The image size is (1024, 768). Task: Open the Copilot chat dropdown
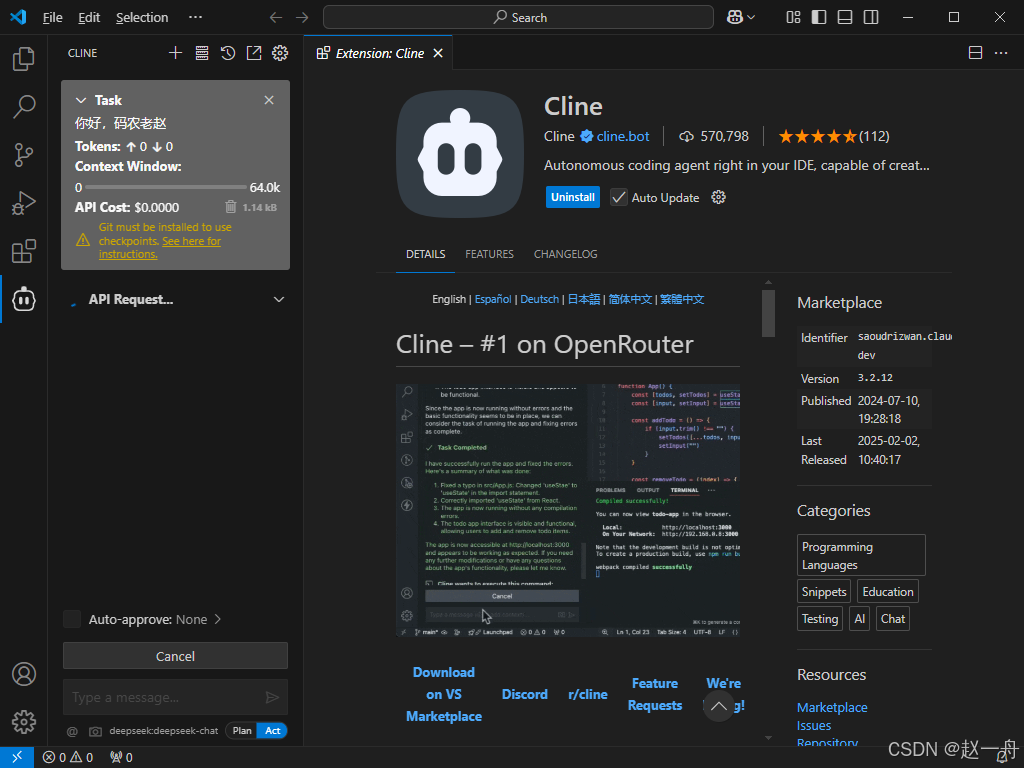coord(741,18)
